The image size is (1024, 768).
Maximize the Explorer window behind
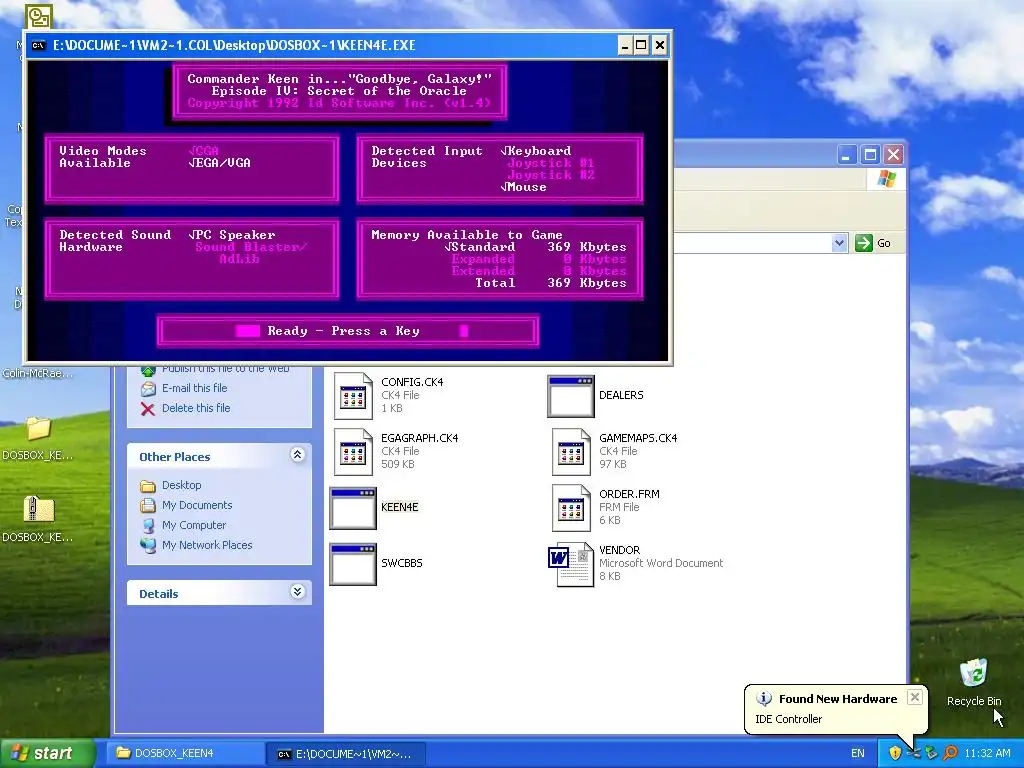871,155
